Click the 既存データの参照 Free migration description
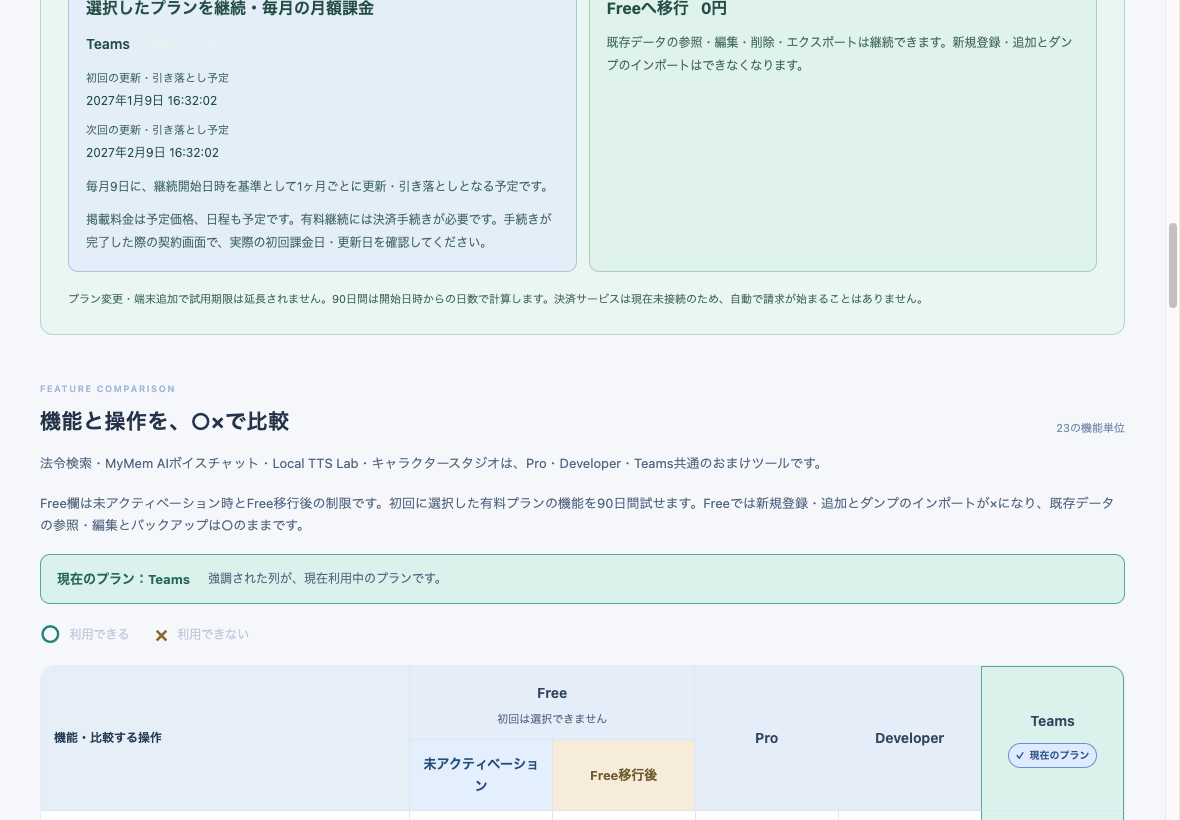The width and height of the screenshot is (1180, 820). click(840, 53)
